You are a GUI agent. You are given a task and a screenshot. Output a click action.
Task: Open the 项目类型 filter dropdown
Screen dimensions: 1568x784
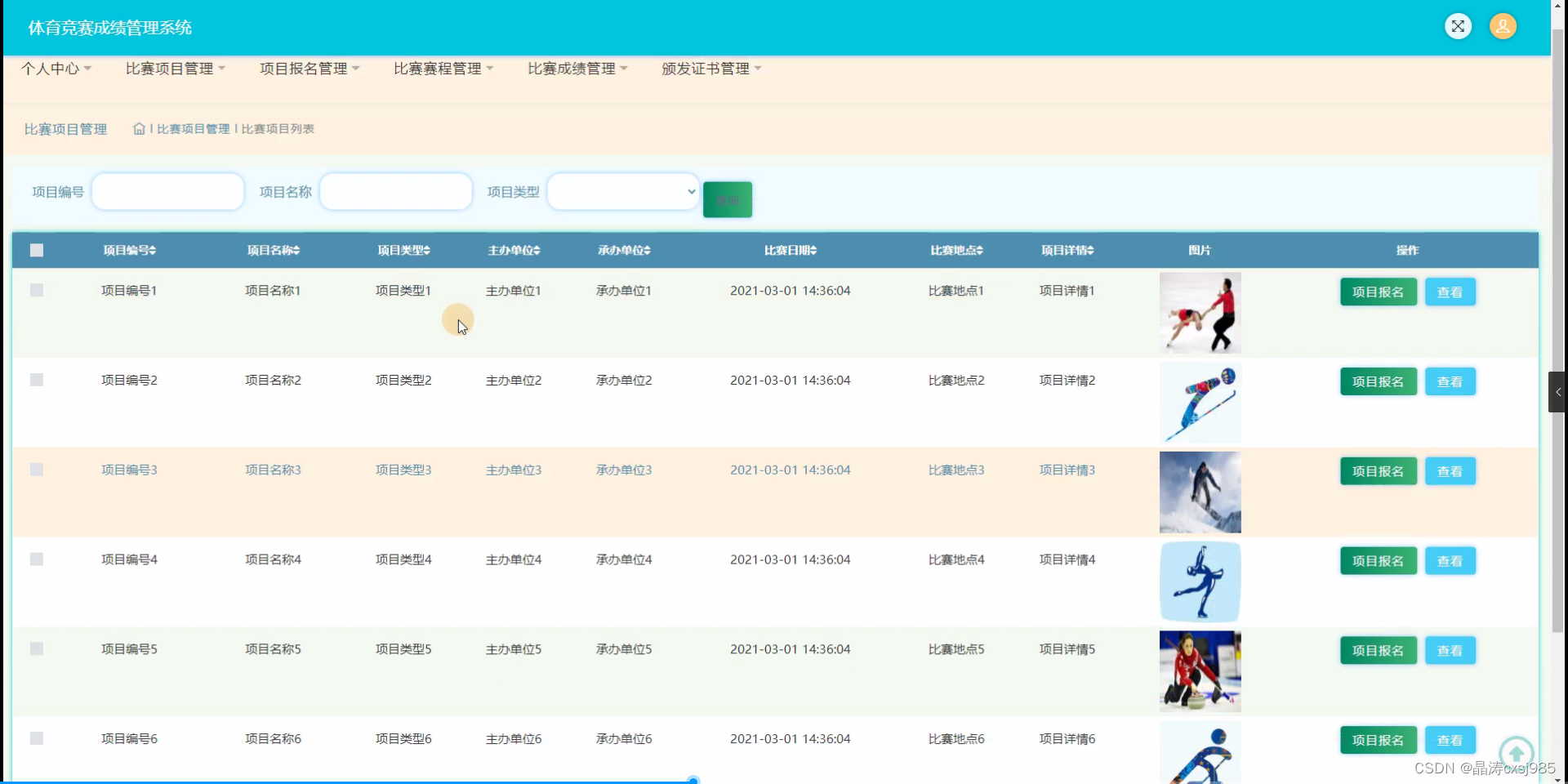click(x=623, y=192)
